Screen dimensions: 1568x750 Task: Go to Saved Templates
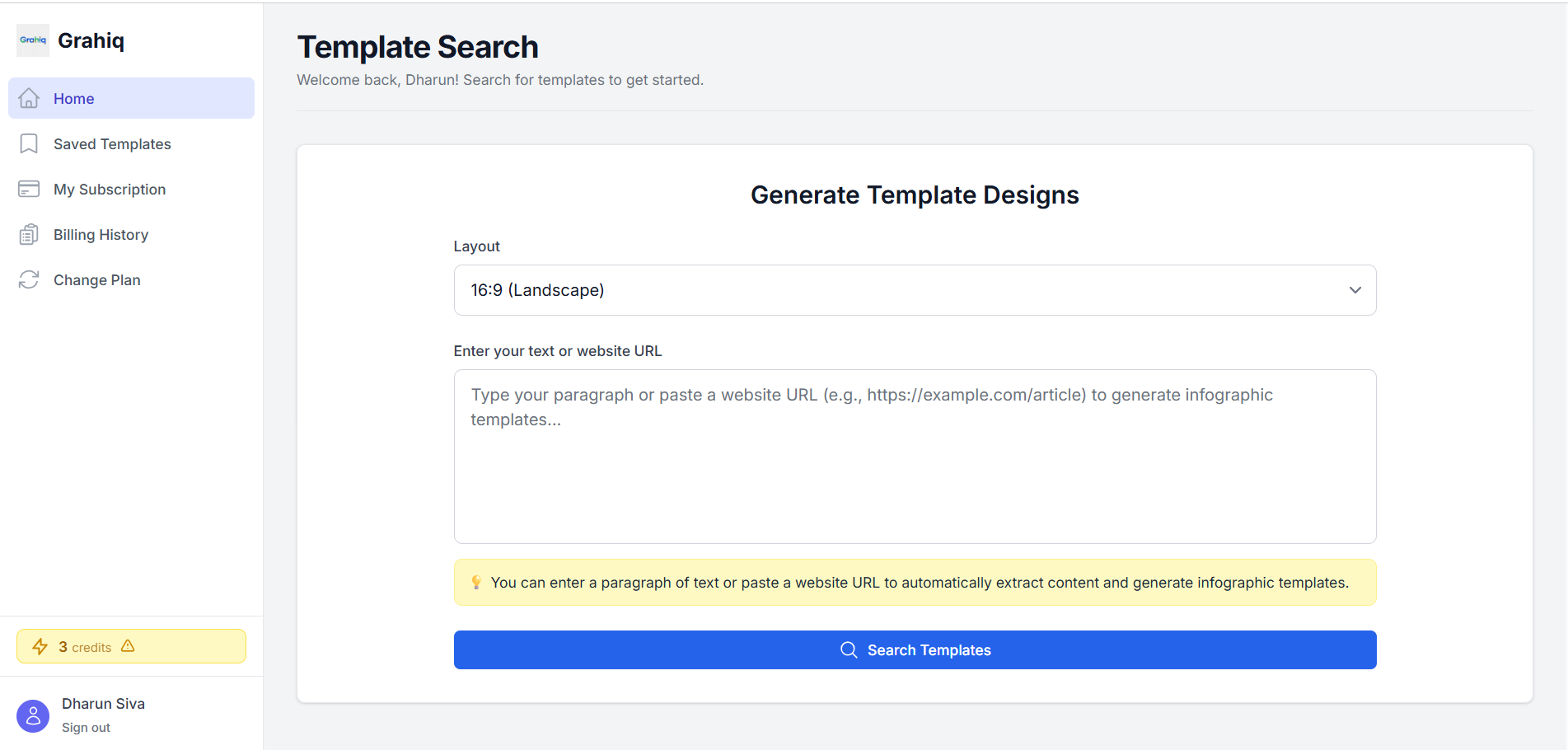pos(112,144)
